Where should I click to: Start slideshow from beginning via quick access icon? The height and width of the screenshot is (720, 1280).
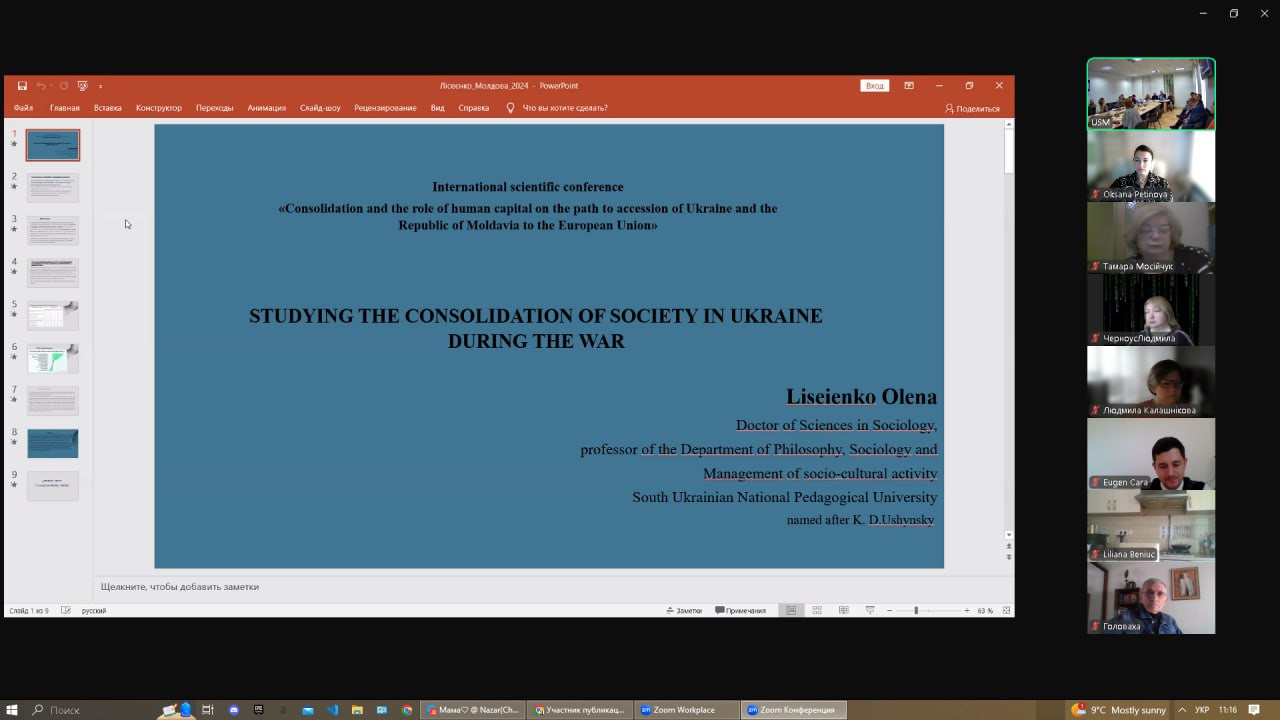[x=83, y=86]
